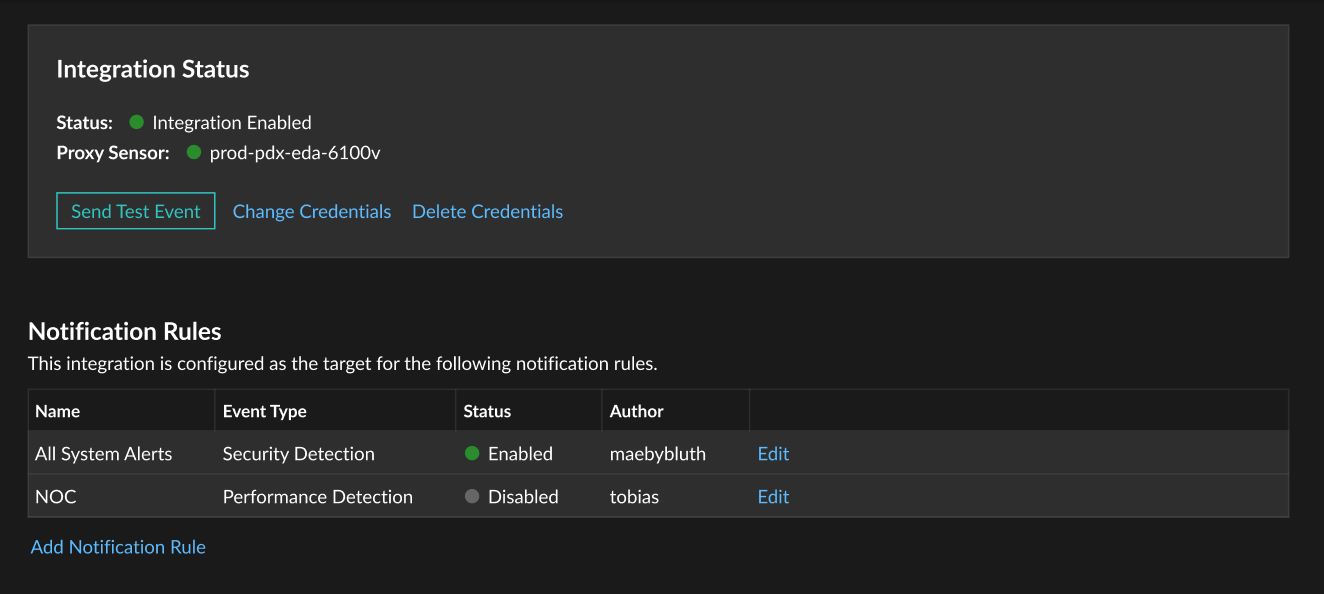Add a new notification rule
The image size is (1324, 594).
pyautogui.click(x=118, y=547)
